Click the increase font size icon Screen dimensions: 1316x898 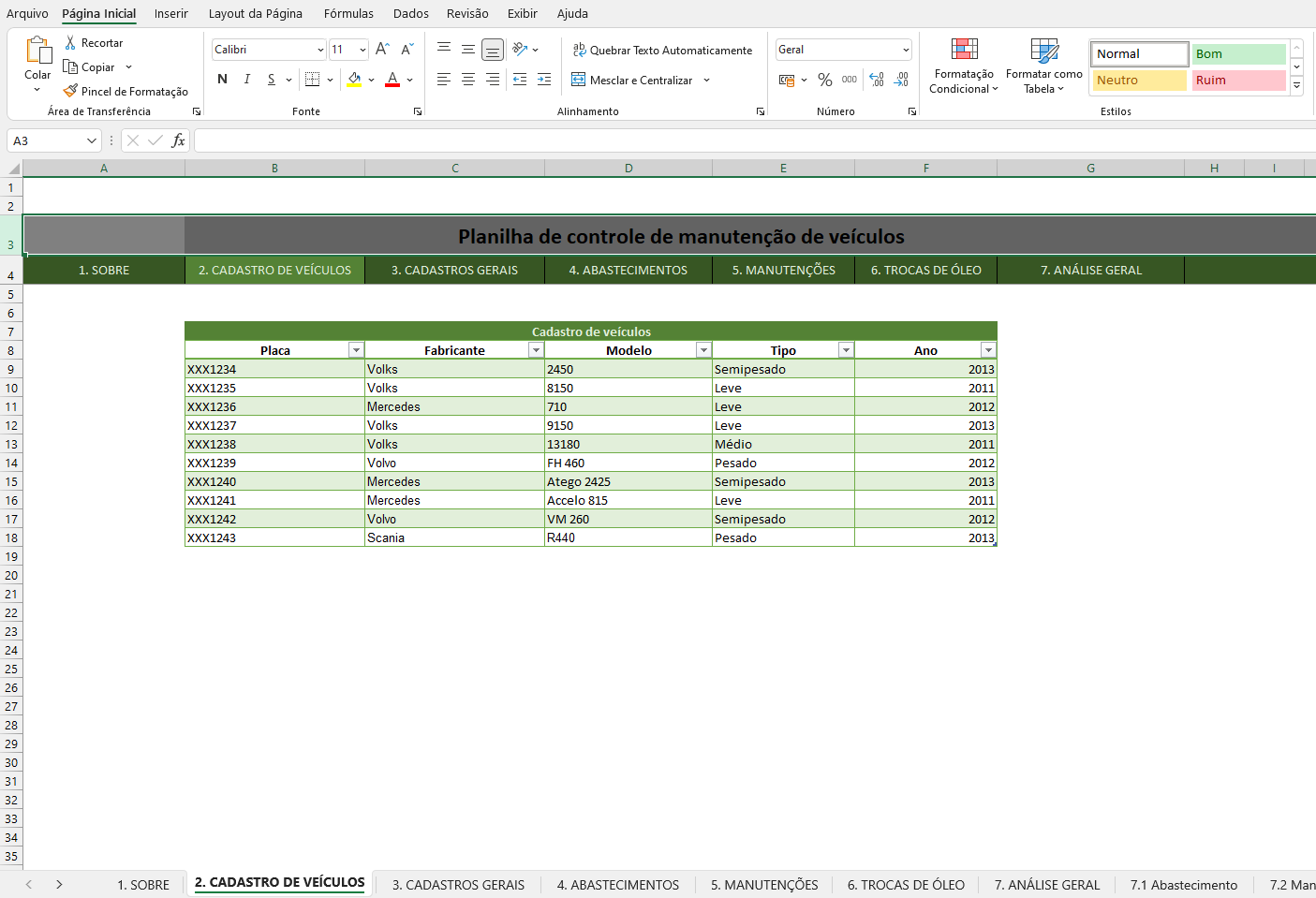382,50
